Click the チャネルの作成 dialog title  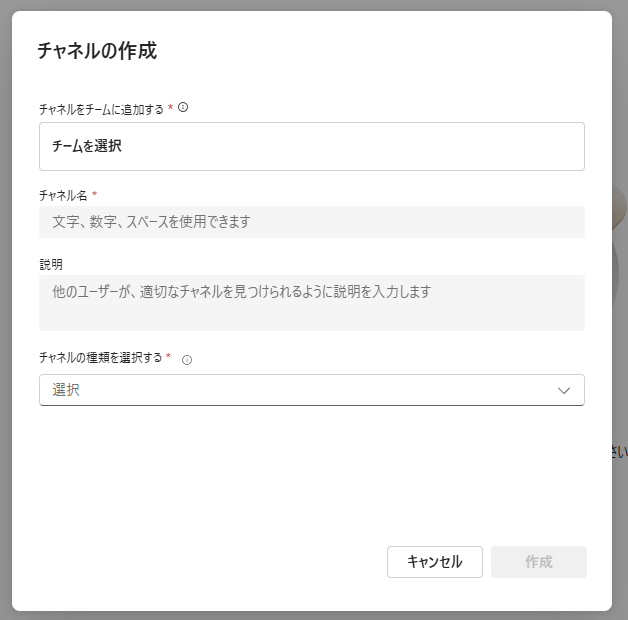97,51
